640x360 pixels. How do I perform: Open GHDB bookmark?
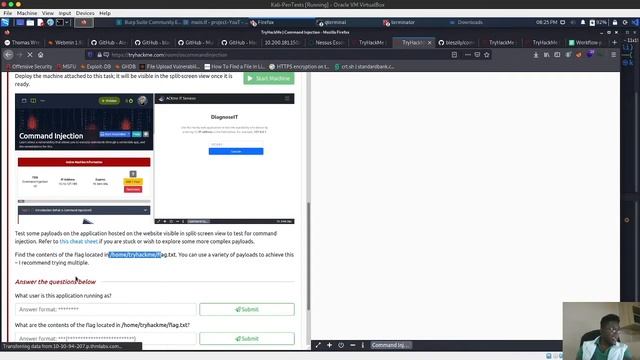click(x=125, y=67)
